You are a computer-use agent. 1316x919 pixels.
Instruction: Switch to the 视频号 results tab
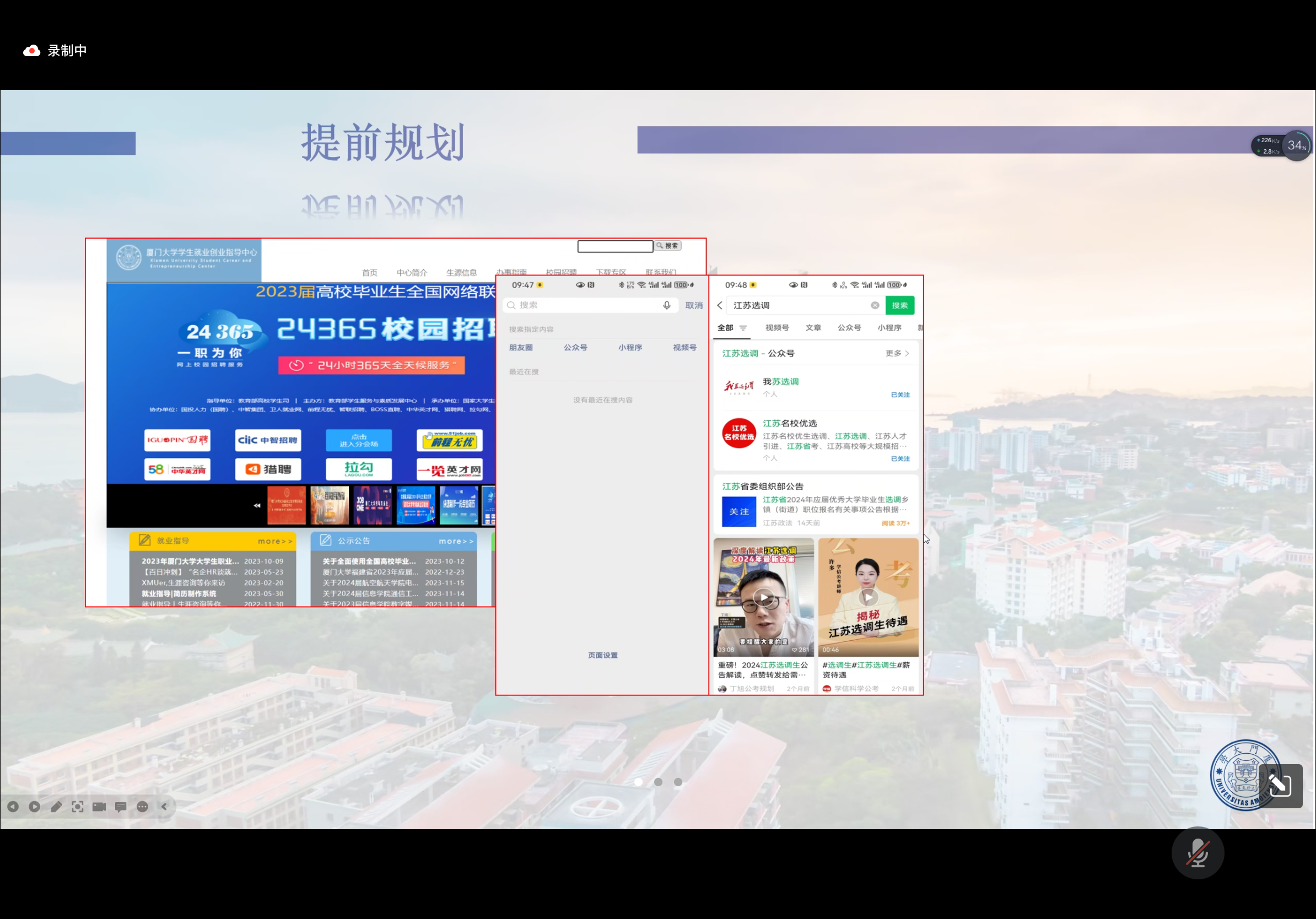click(776, 328)
